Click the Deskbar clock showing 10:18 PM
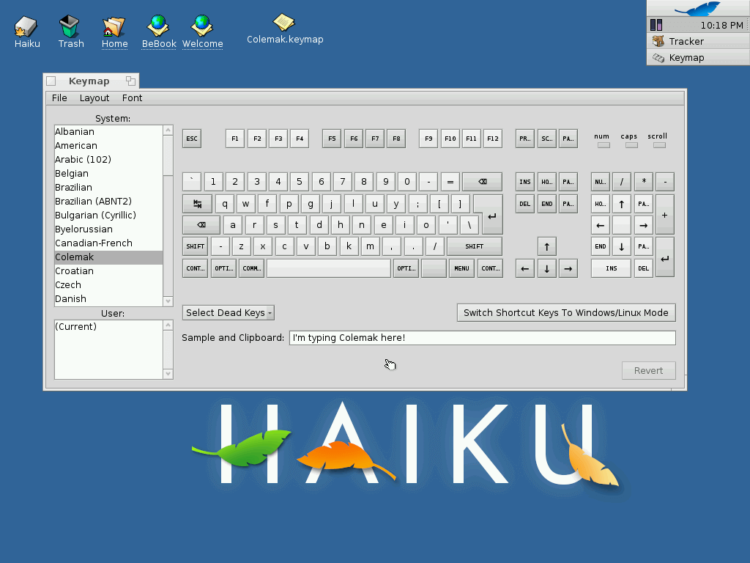This screenshot has width=750, height=563. (x=722, y=25)
